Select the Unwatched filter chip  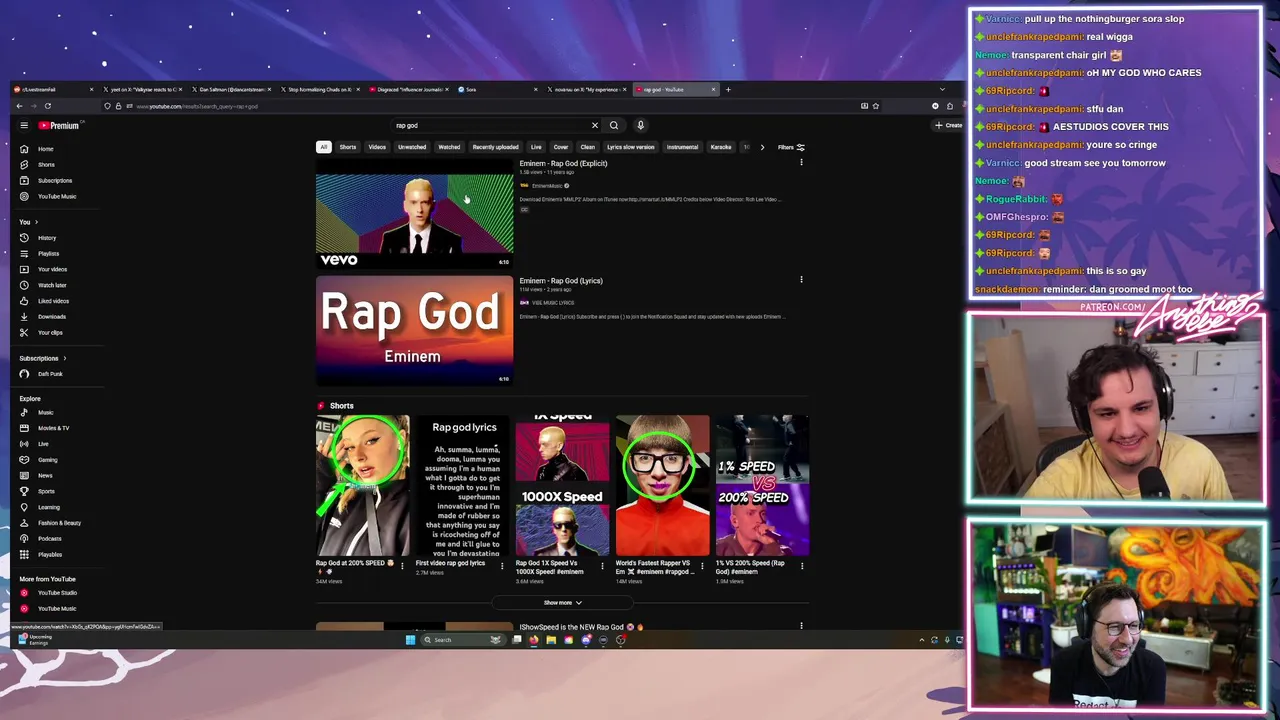[x=412, y=147]
